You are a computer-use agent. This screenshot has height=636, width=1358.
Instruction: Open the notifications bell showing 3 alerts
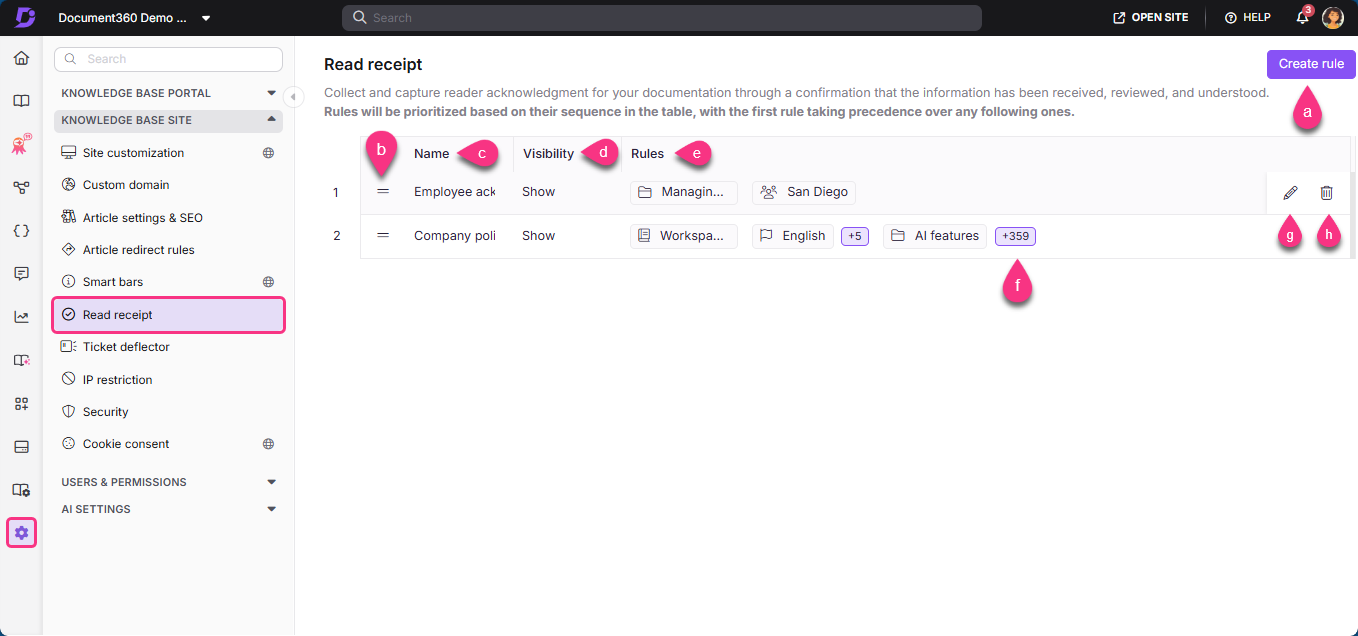pos(1301,17)
